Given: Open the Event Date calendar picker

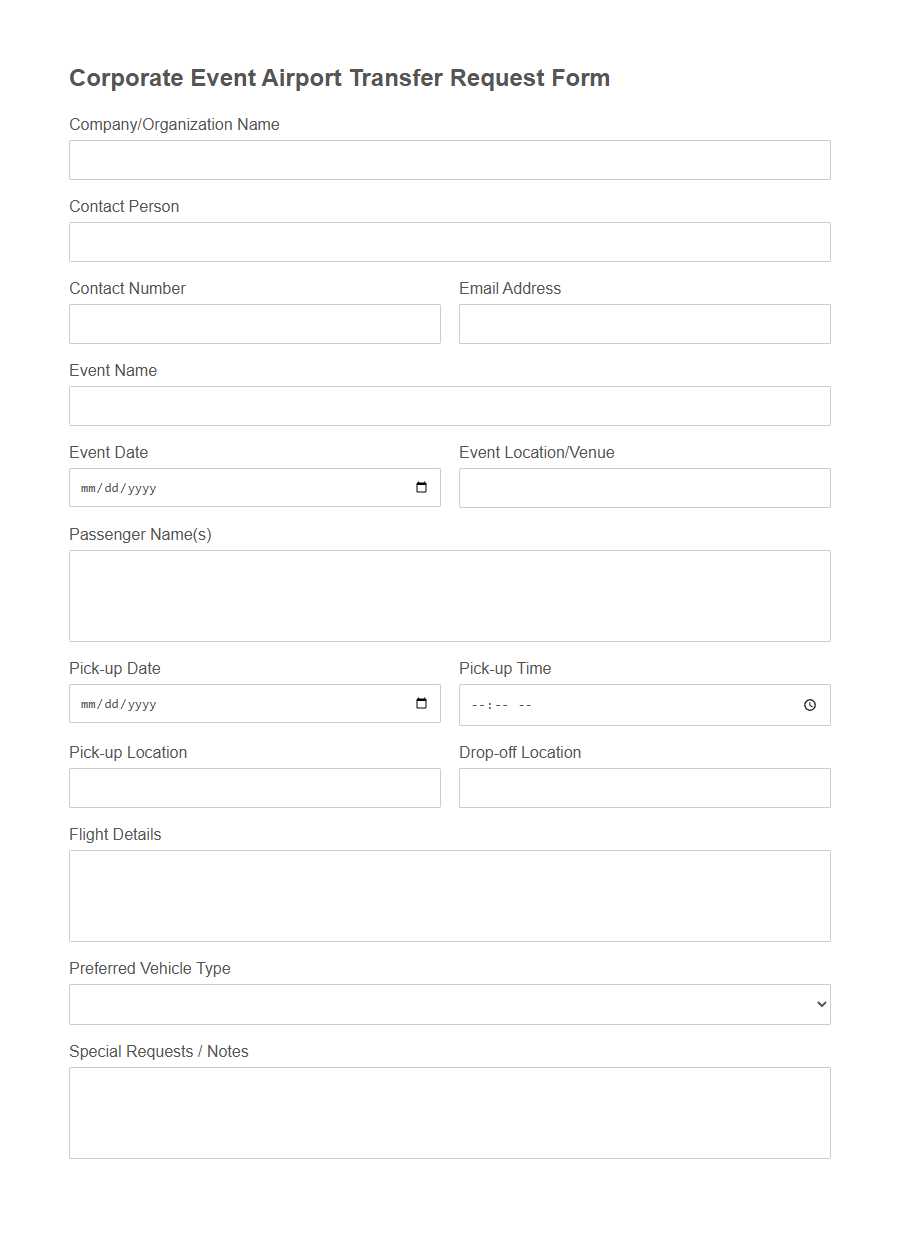Looking at the screenshot, I should point(421,487).
